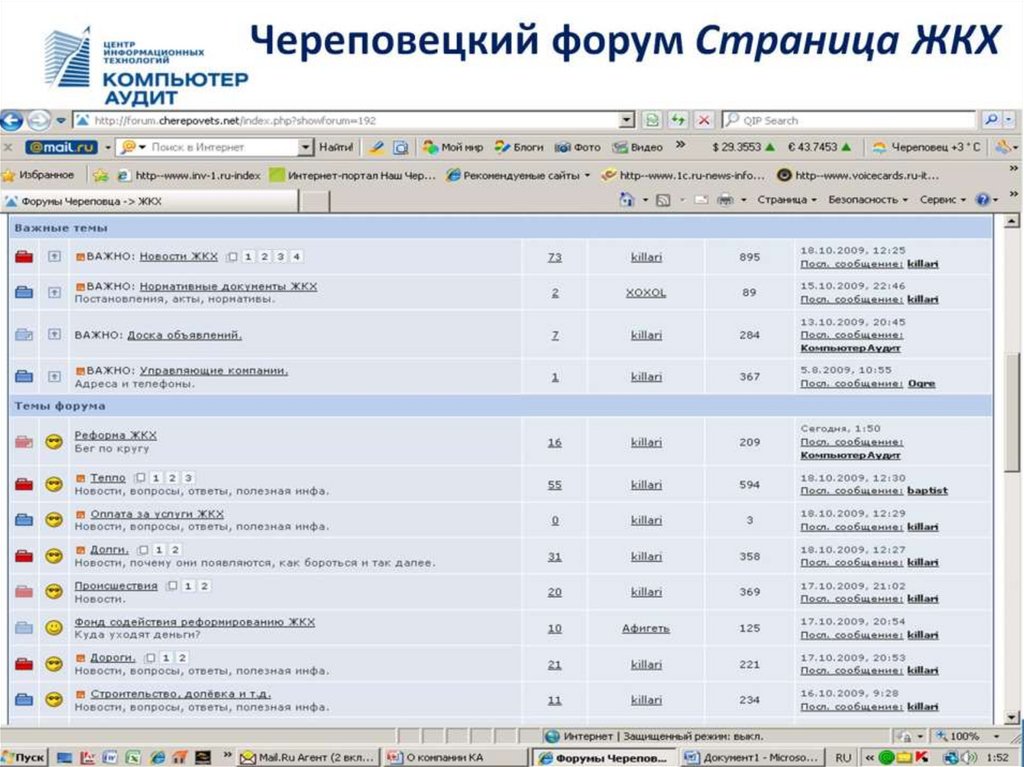Click the Windows Пуск start button
Viewport: 1024px width, 767px height.
tap(24, 757)
